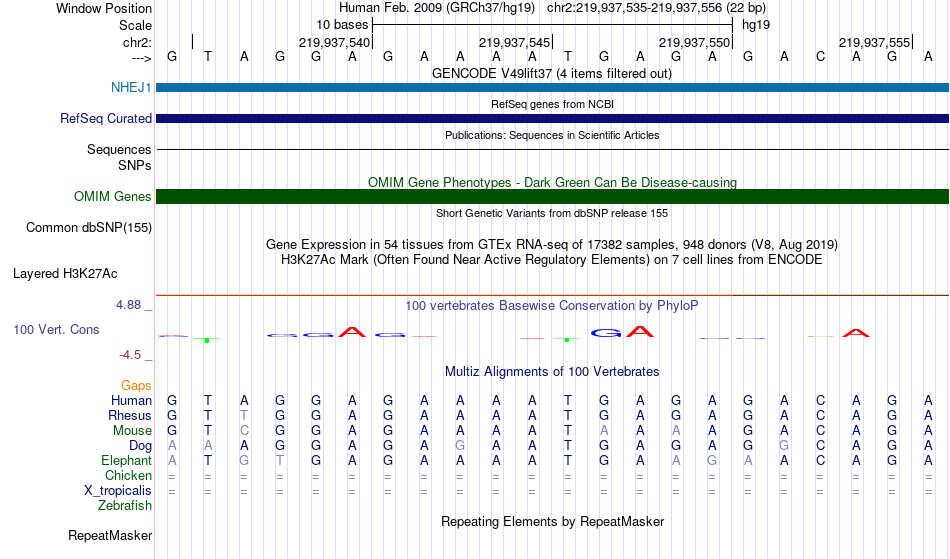Click the Multiz Alignments of 100 Vertebrates title
The height and width of the screenshot is (559, 950).
point(552,372)
